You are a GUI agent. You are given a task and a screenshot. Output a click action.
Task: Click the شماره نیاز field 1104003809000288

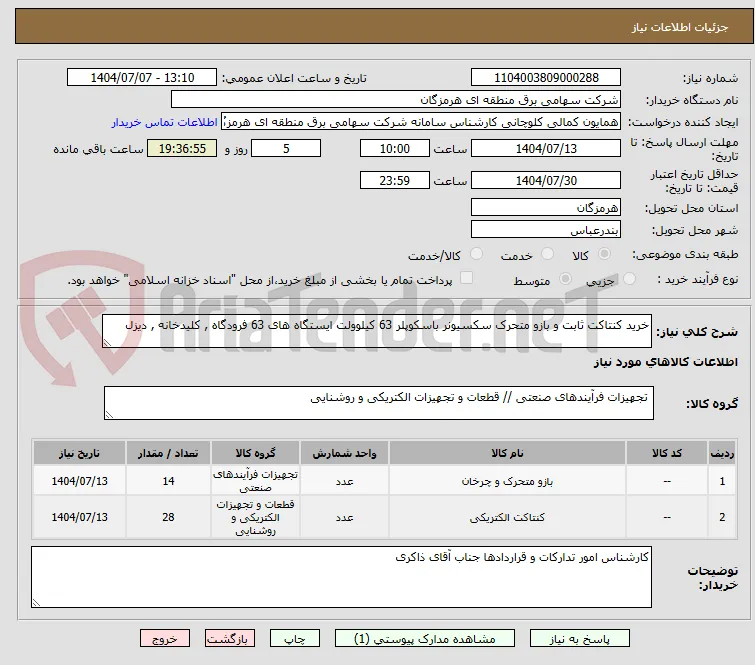(x=546, y=78)
